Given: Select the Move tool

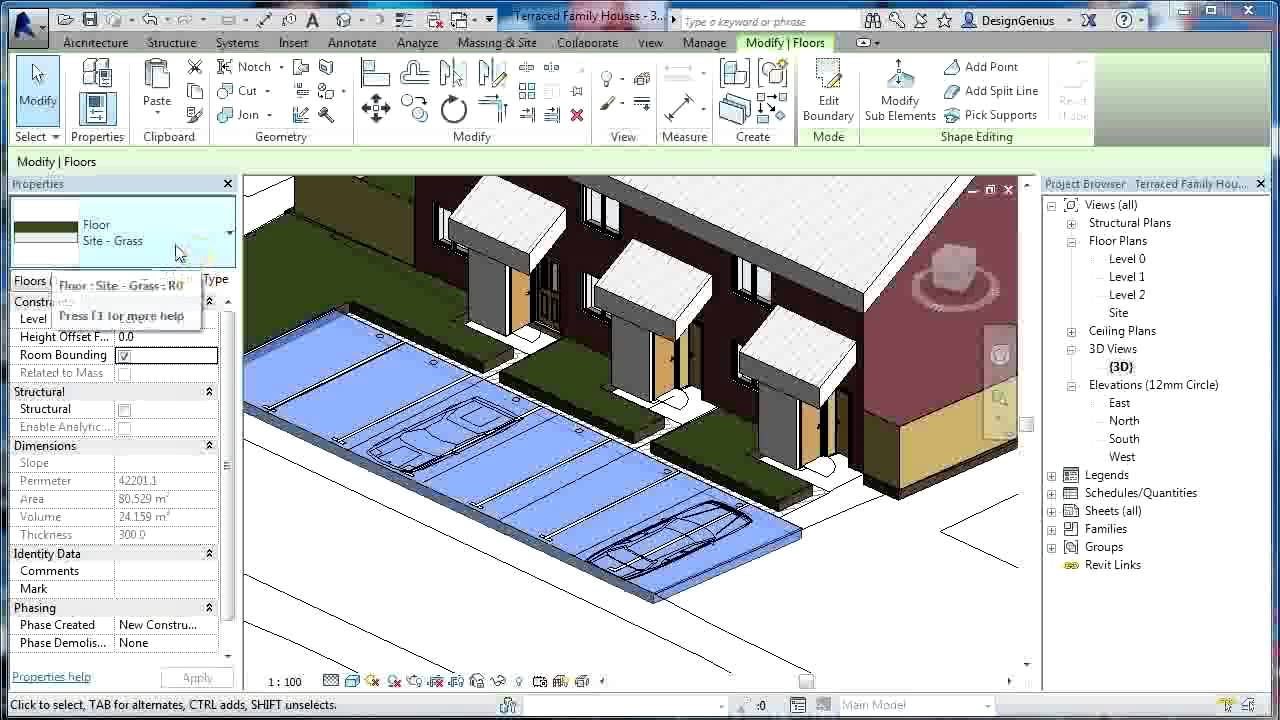Looking at the screenshot, I should 376,109.
